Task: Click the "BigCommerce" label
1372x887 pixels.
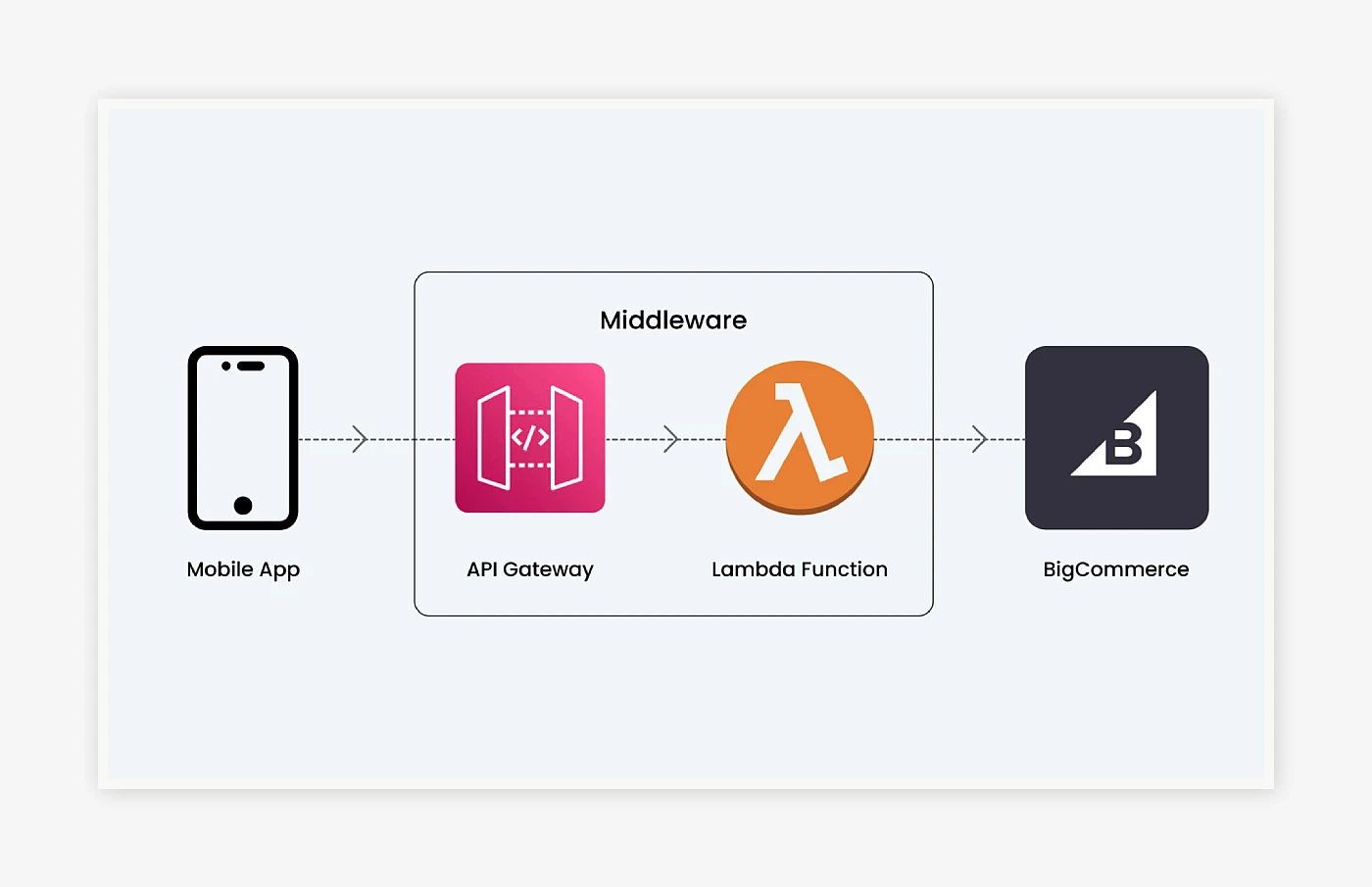Action: coord(1116,570)
